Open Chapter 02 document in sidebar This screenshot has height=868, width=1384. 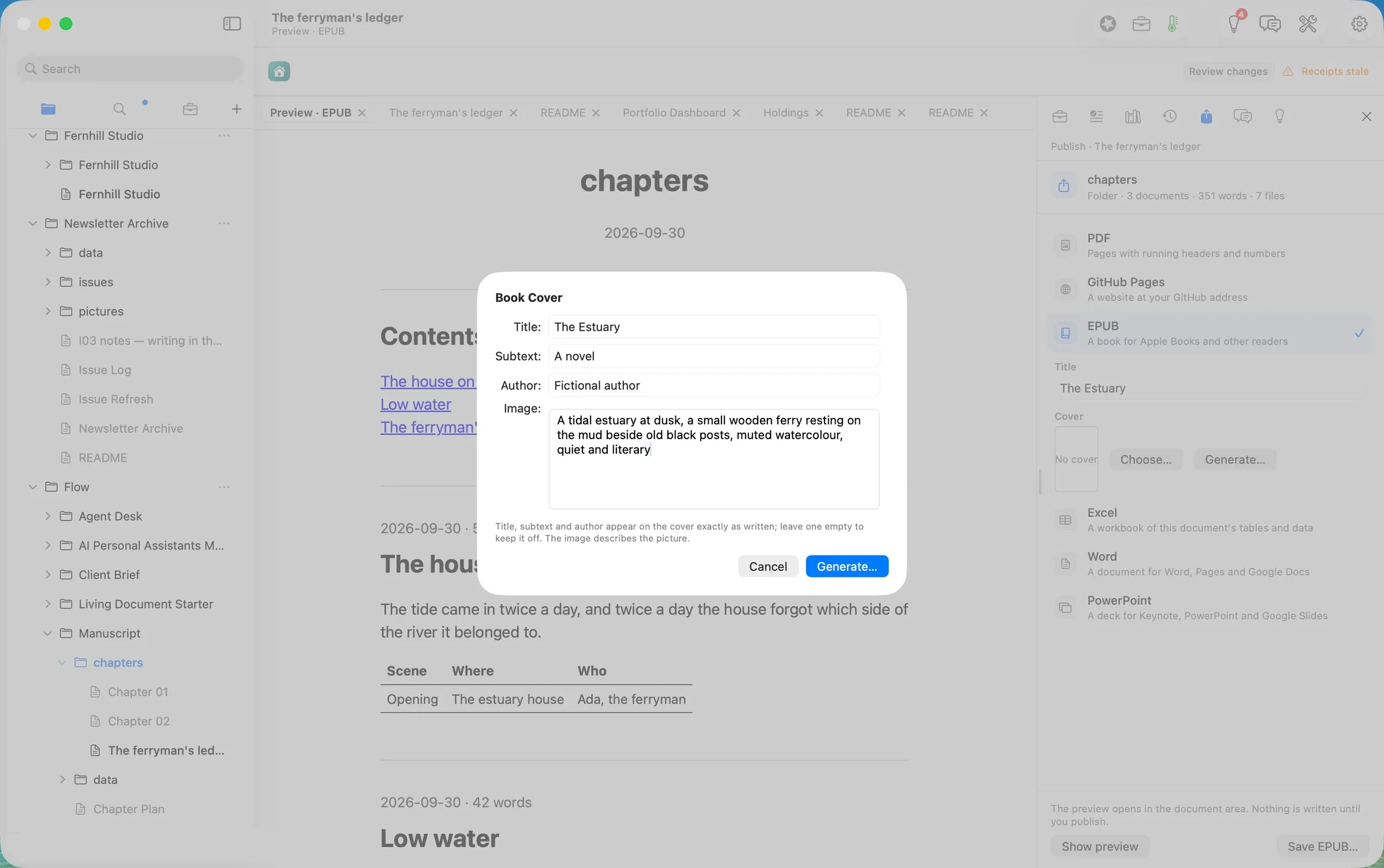point(138,722)
